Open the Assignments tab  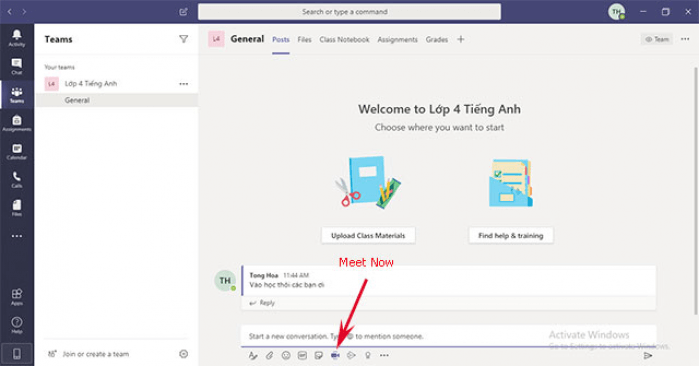click(397, 40)
